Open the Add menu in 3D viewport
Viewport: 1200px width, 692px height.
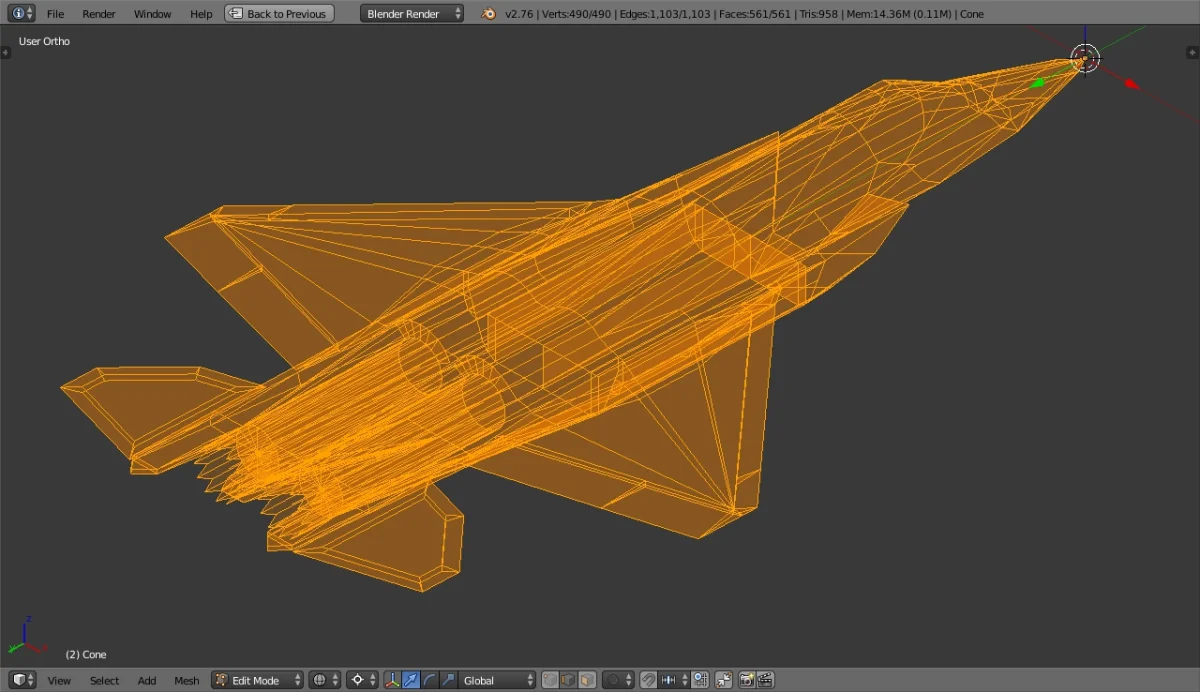click(x=147, y=681)
